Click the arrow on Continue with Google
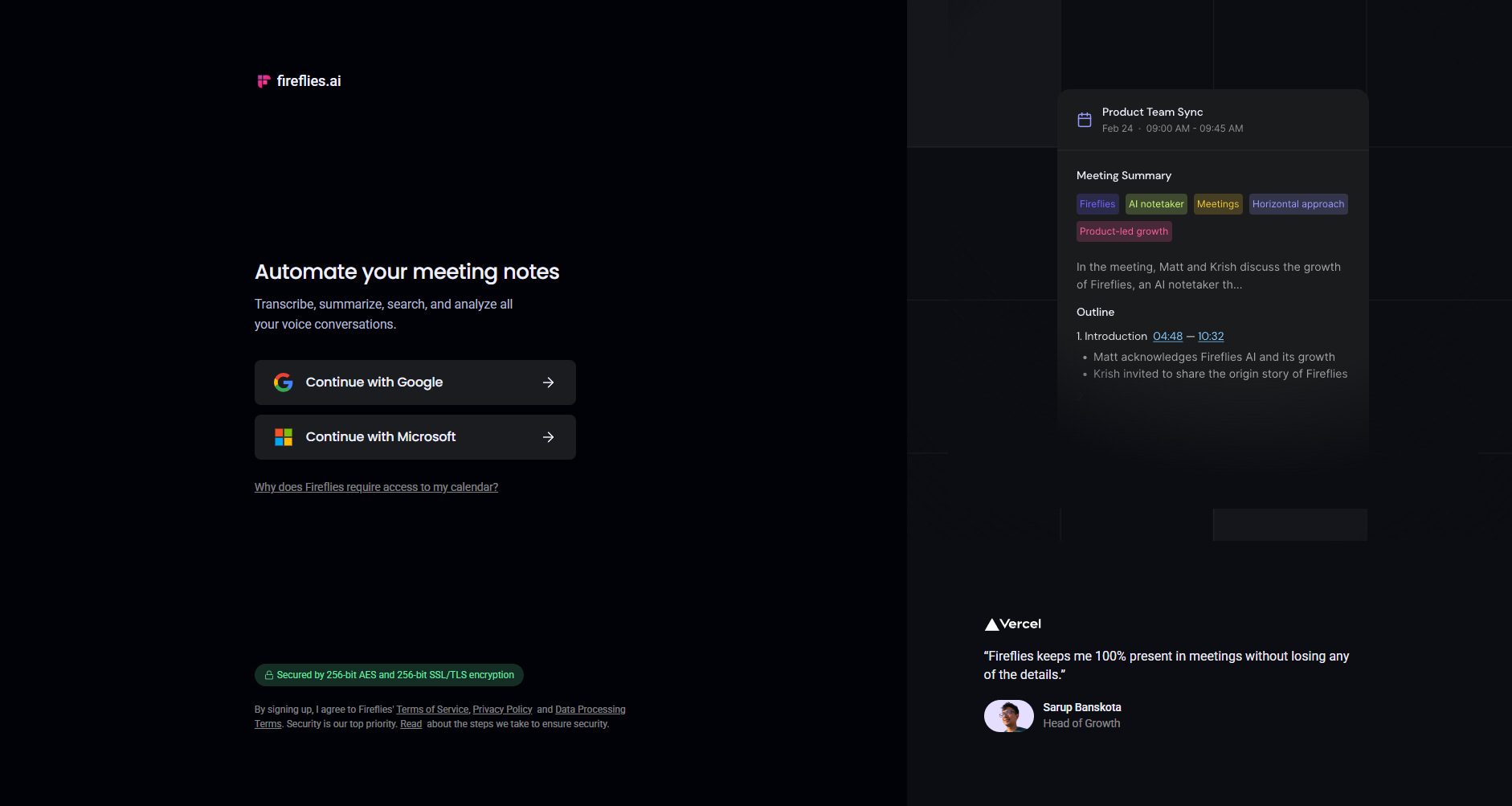 point(549,383)
